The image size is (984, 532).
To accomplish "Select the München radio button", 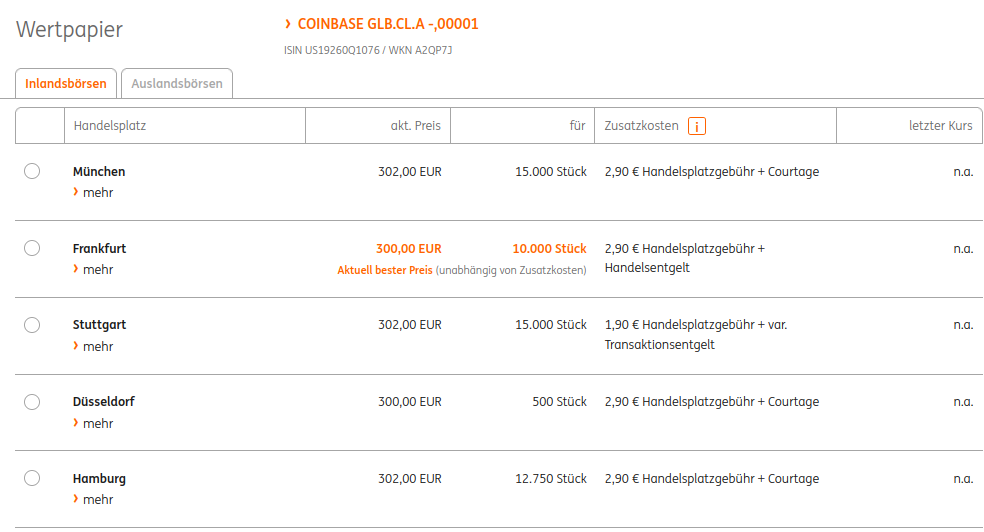I will pos(32,171).
